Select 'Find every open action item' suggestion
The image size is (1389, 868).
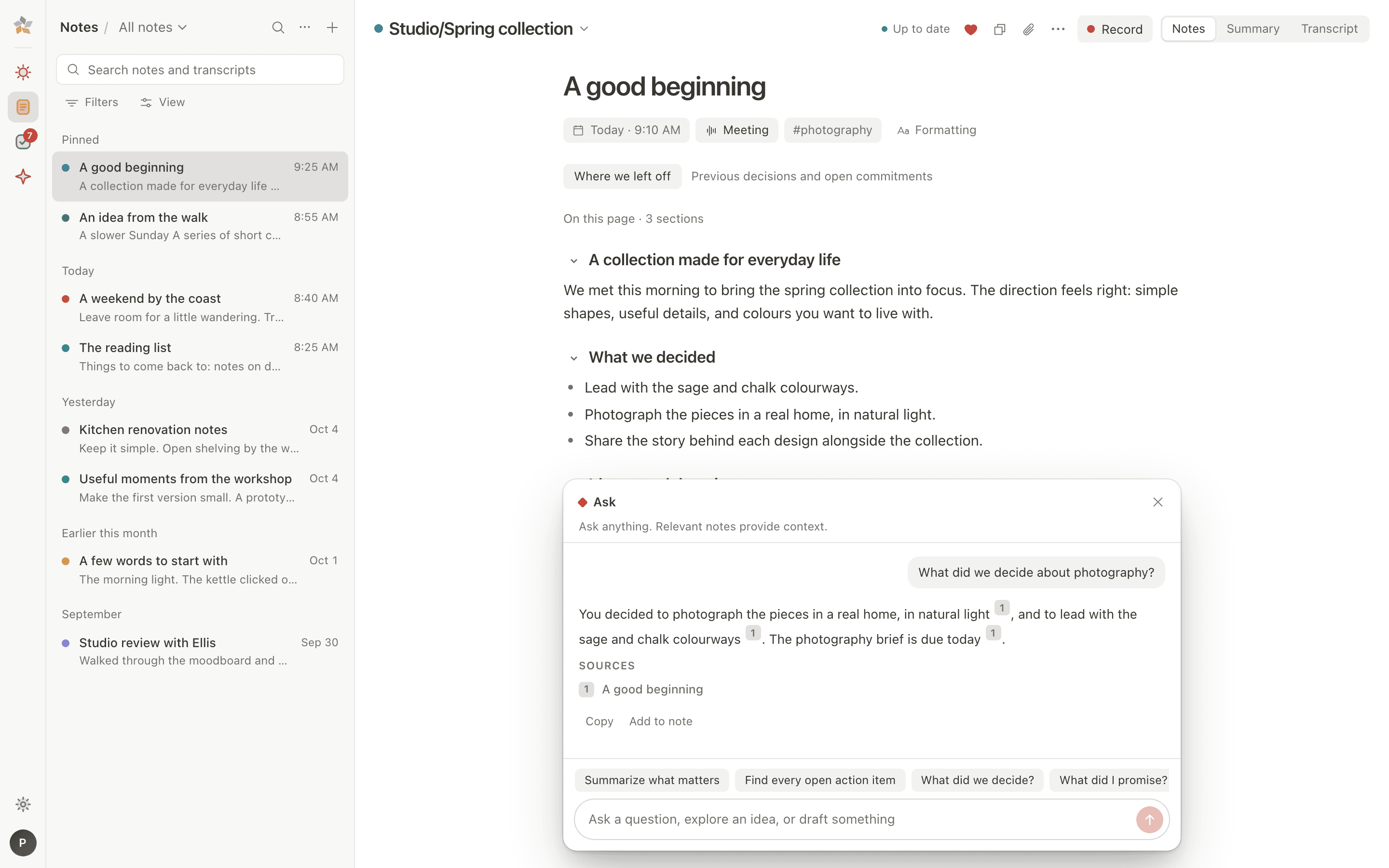pos(820,780)
